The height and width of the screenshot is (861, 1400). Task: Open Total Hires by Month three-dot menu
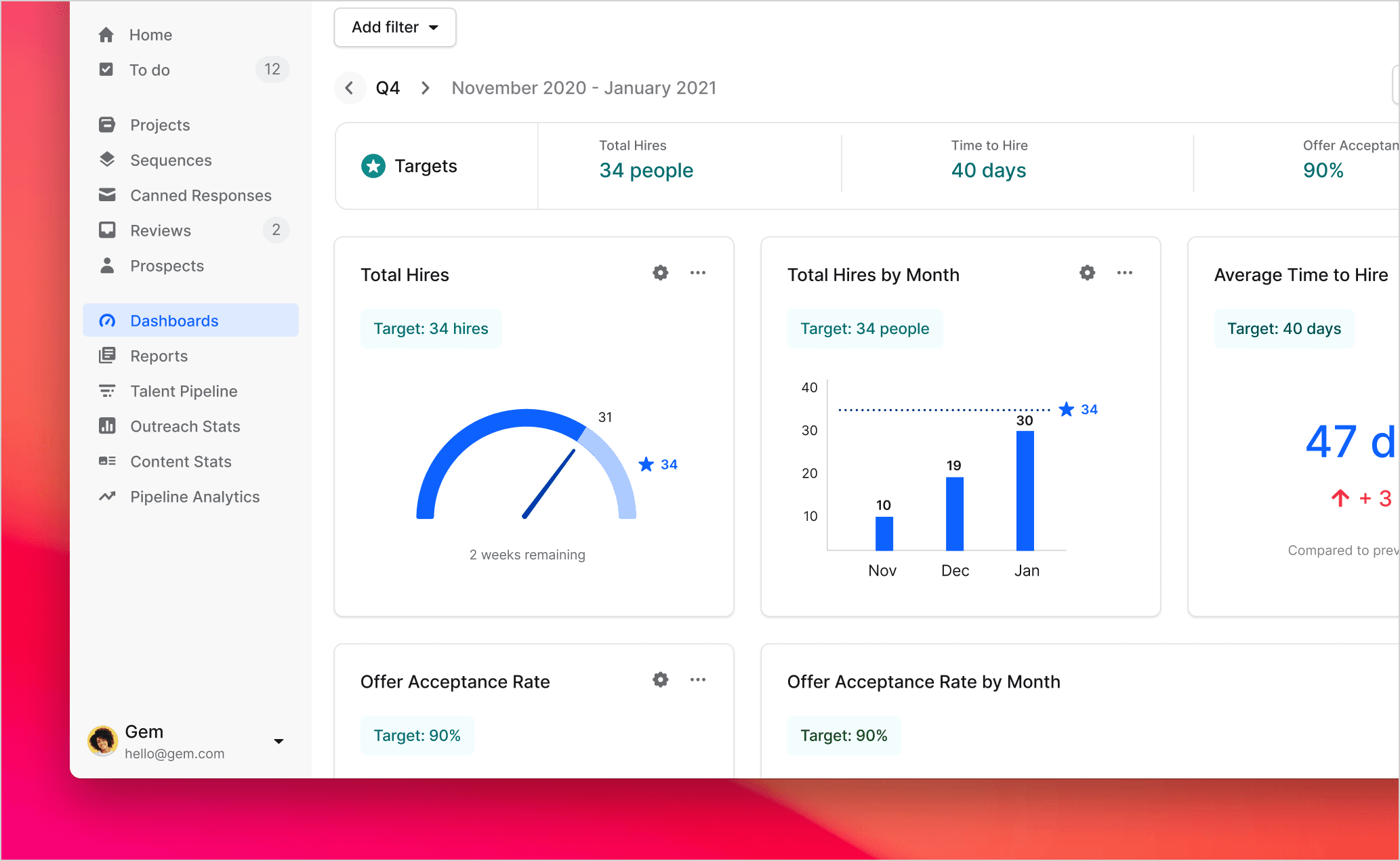[1125, 273]
